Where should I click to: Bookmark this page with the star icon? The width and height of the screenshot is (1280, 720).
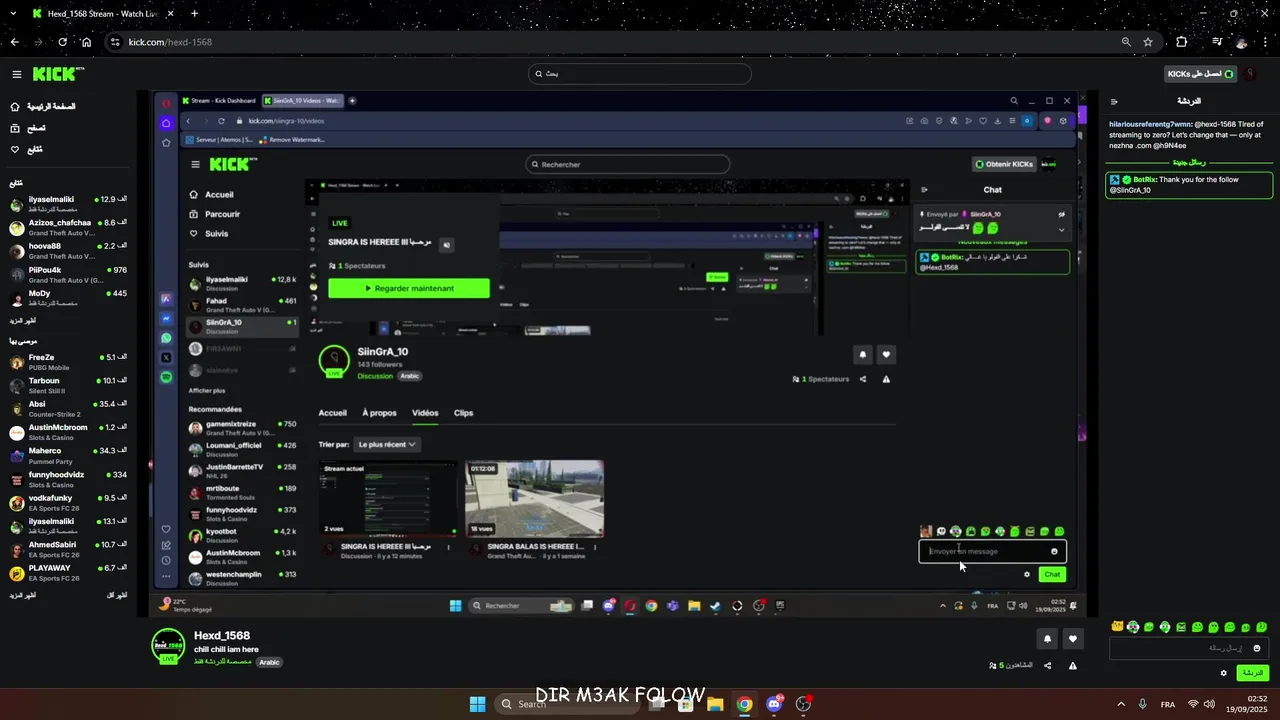pyautogui.click(x=1148, y=42)
